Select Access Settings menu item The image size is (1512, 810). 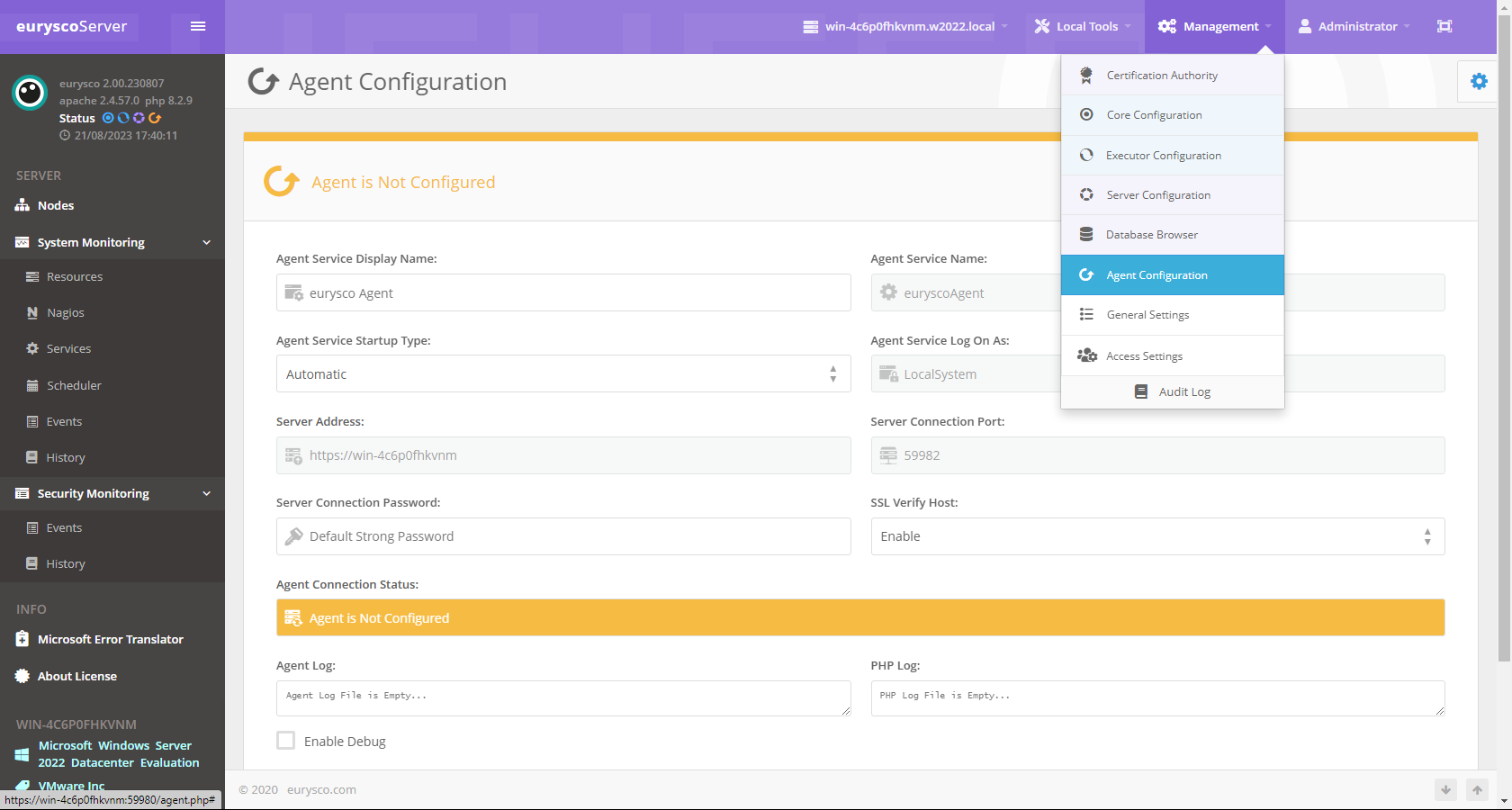(x=1173, y=355)
